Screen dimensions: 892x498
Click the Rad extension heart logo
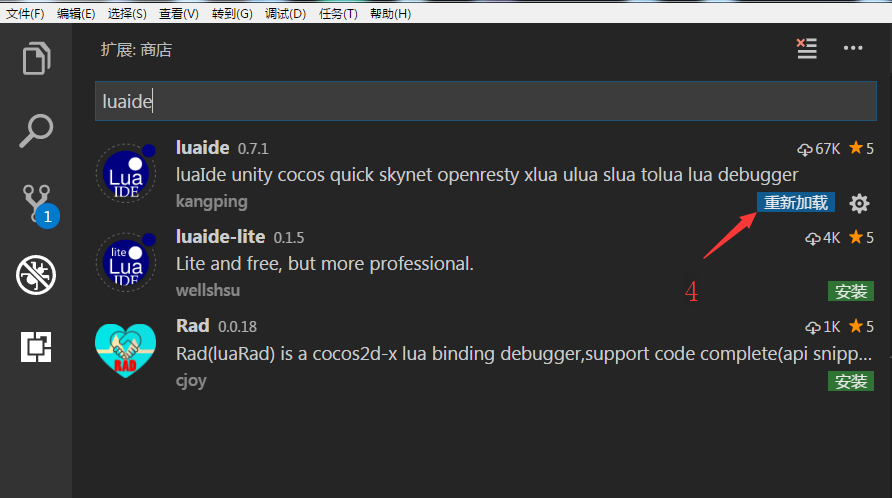pyautogui.click(x=125, y=351)
